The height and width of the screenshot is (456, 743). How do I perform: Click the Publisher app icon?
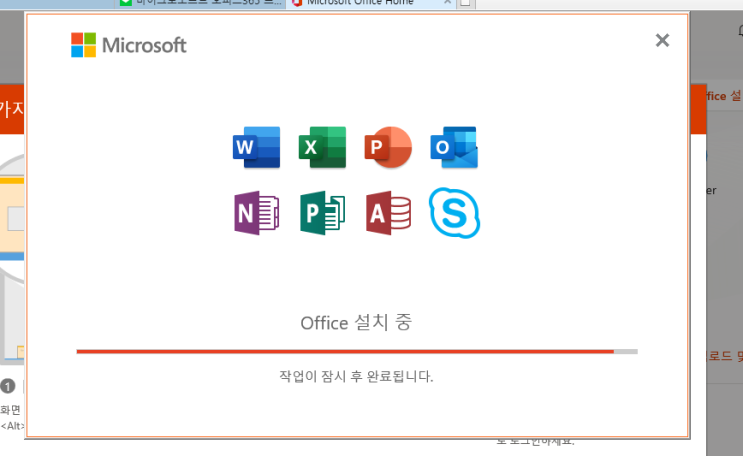click(322, 213)
